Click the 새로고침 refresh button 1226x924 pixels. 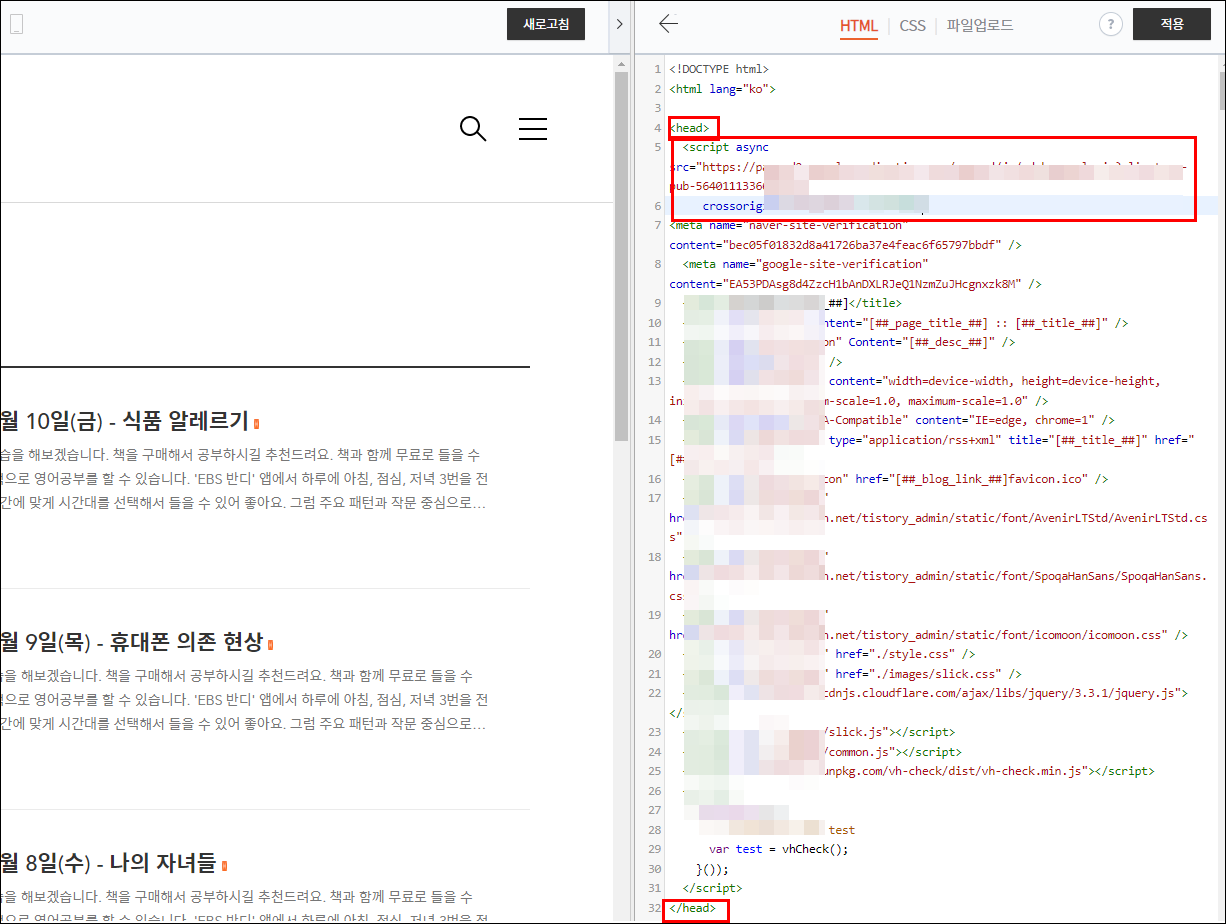coord(546,24)
